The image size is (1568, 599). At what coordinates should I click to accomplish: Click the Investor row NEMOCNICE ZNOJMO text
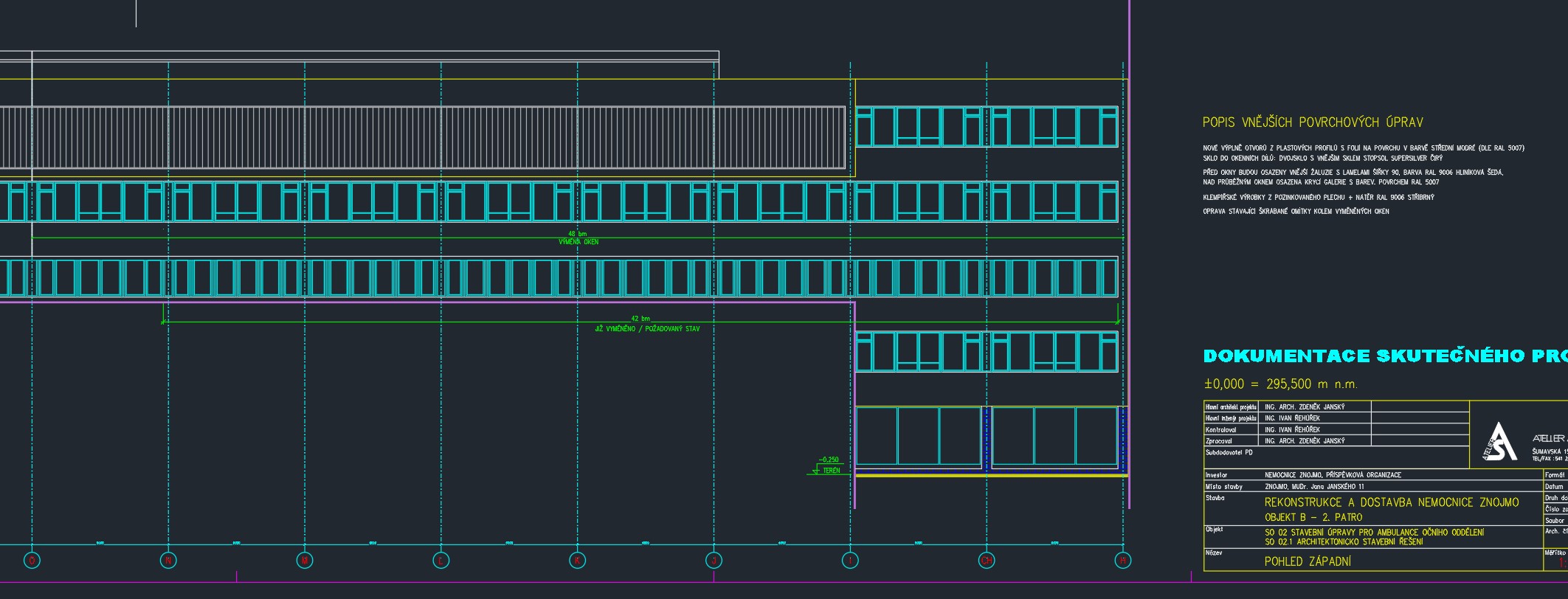[x=1333, y=475]
